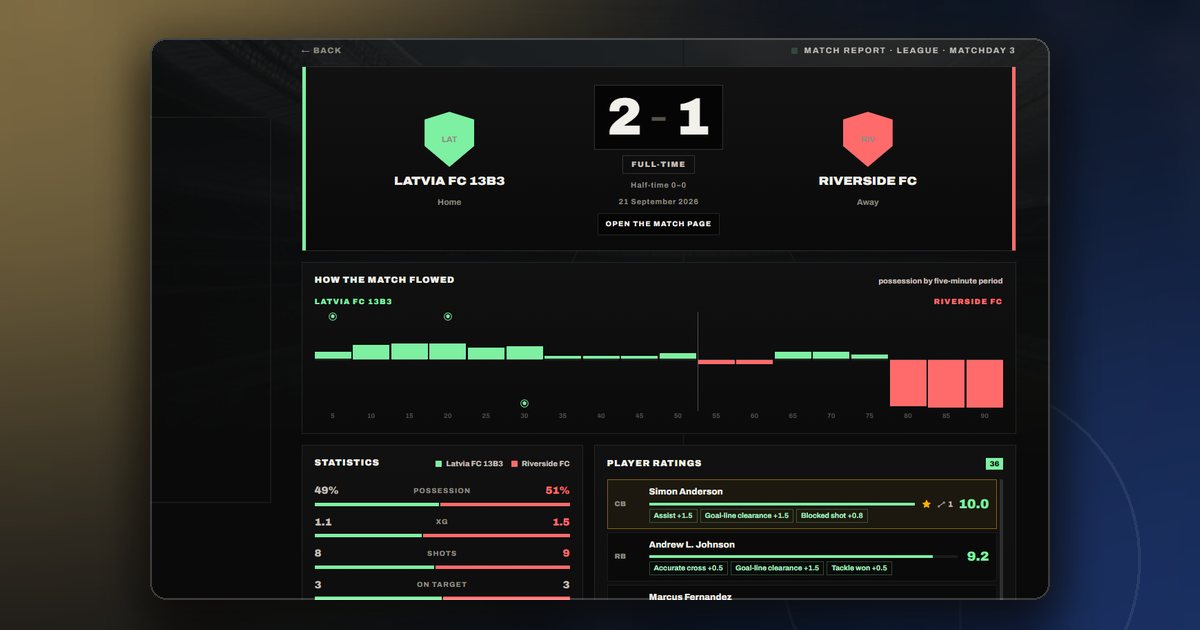The height and width of the screenshot is (630, 1200).
Task: Click the player ratings vertical scrollbar
Action: 1000,540
